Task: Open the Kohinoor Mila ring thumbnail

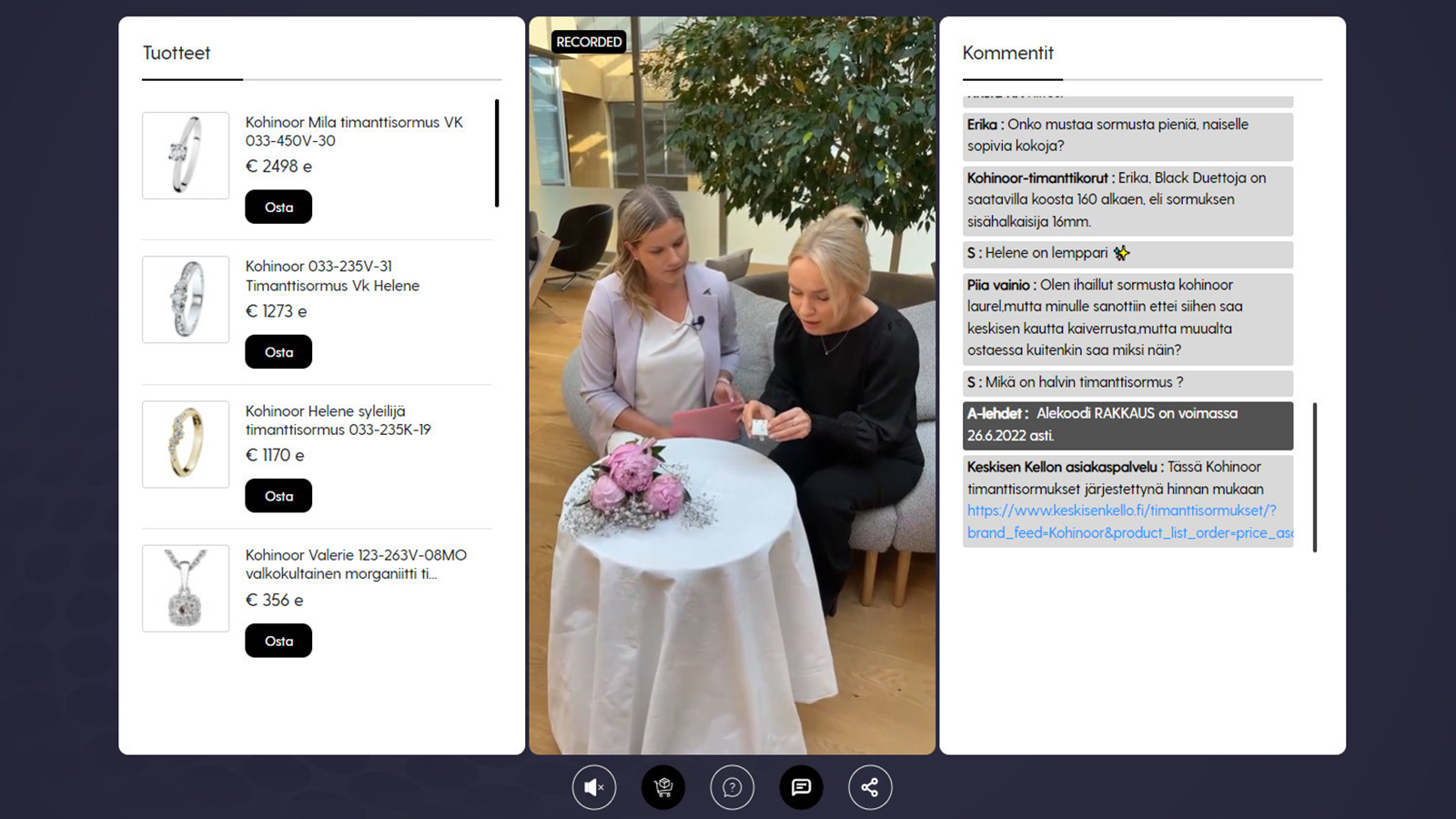Action: 186,156
